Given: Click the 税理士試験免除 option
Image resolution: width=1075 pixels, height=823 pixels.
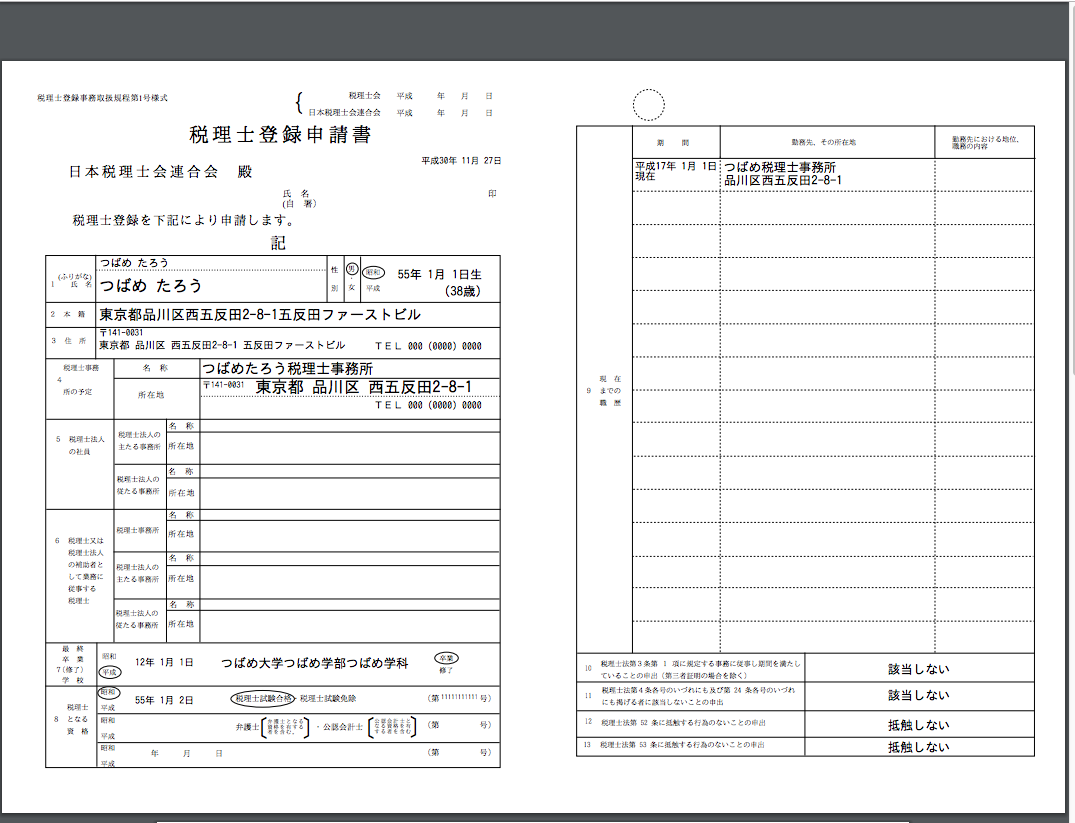Looking at the screenshot, I should (x=328, y=699).
